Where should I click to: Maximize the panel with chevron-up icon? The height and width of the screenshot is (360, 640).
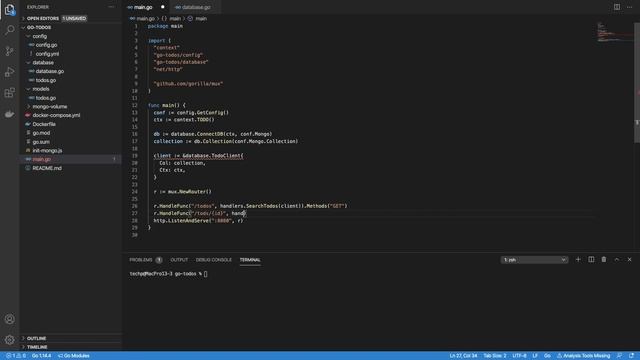[617, 260]
